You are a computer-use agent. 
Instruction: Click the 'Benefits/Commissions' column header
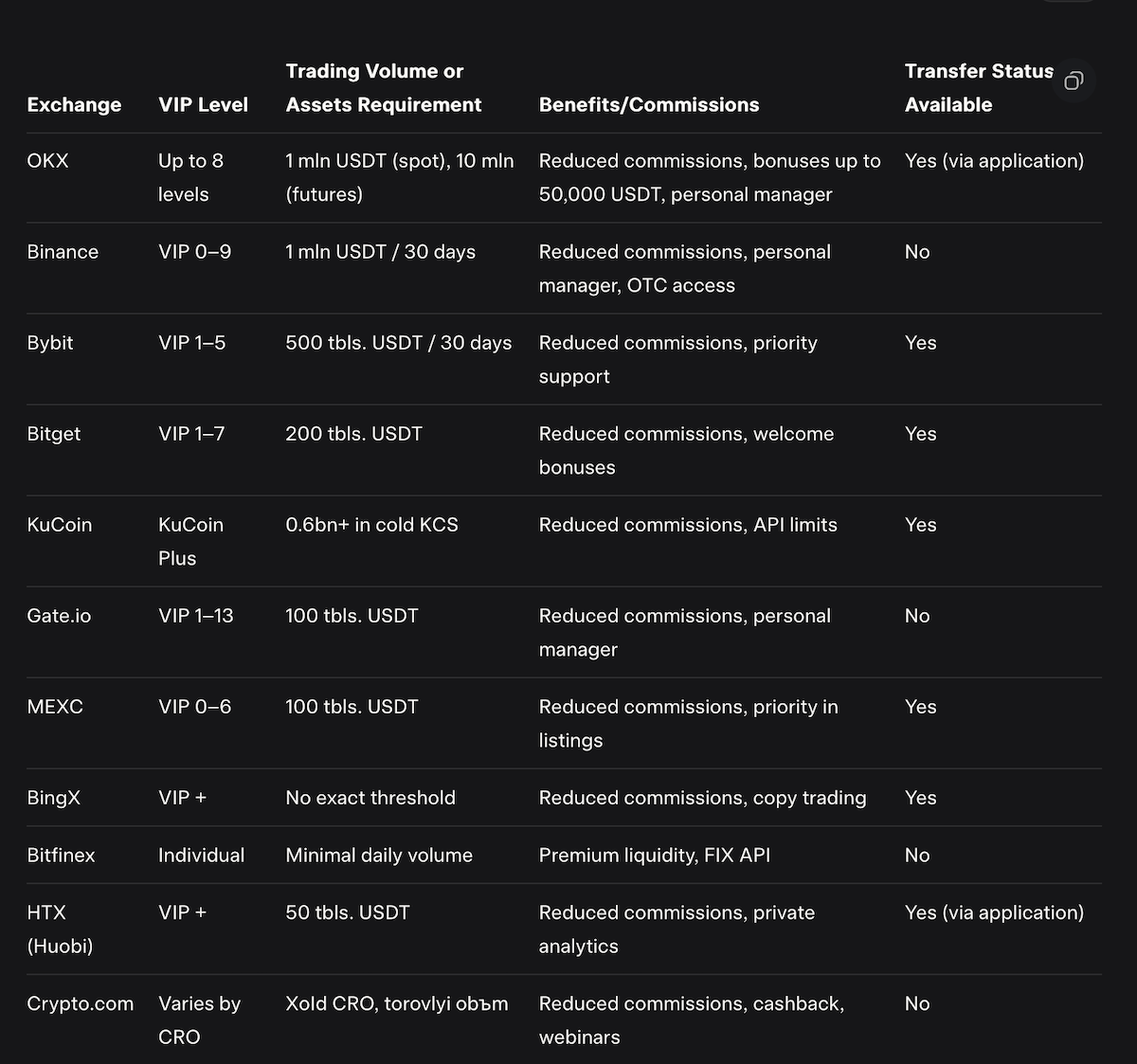pos(649,105)
